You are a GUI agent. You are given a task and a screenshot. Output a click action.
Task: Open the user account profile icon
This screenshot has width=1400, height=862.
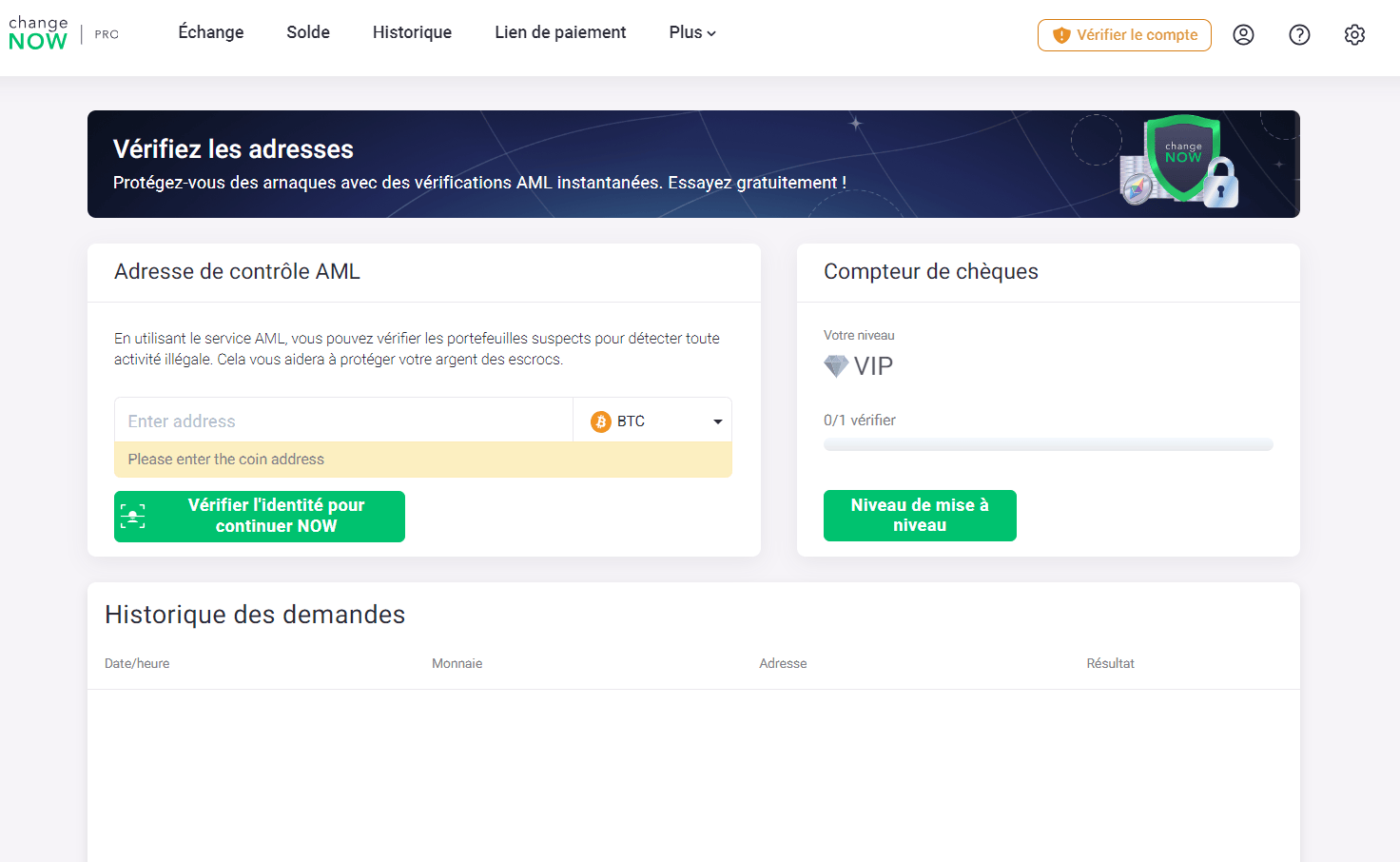(x=1243, y=34)
